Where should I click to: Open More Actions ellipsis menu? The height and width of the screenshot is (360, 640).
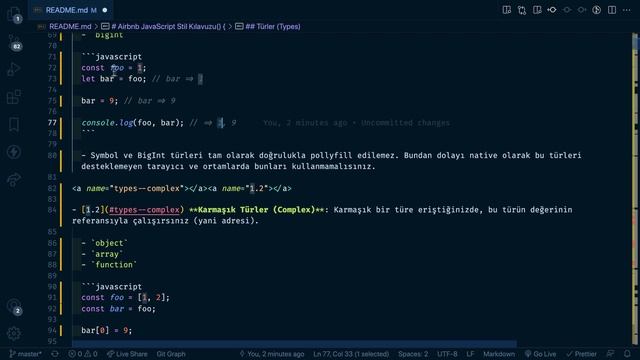click(x=627, y=10)
